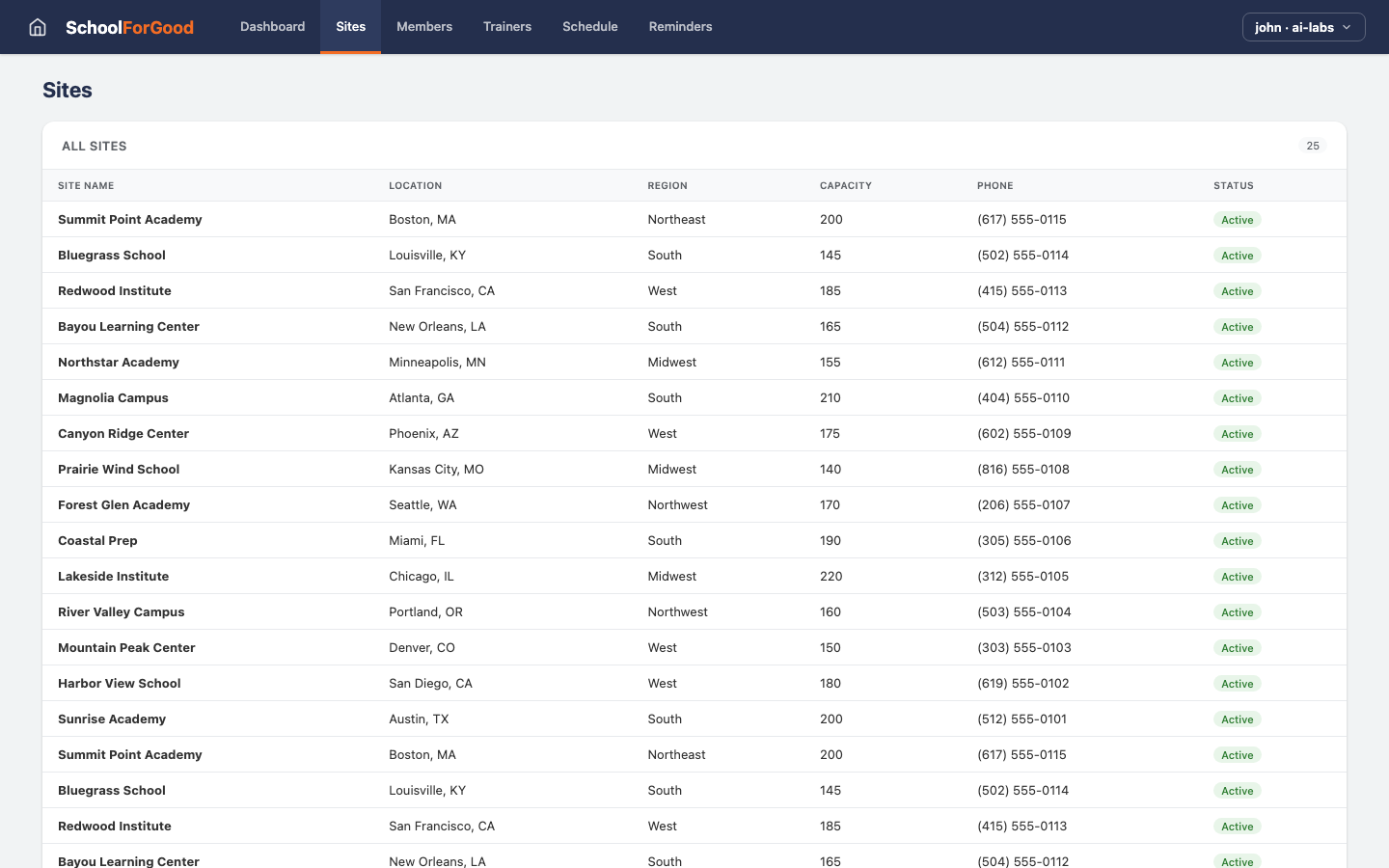Go to the Trainers page

tap(507, 27)
